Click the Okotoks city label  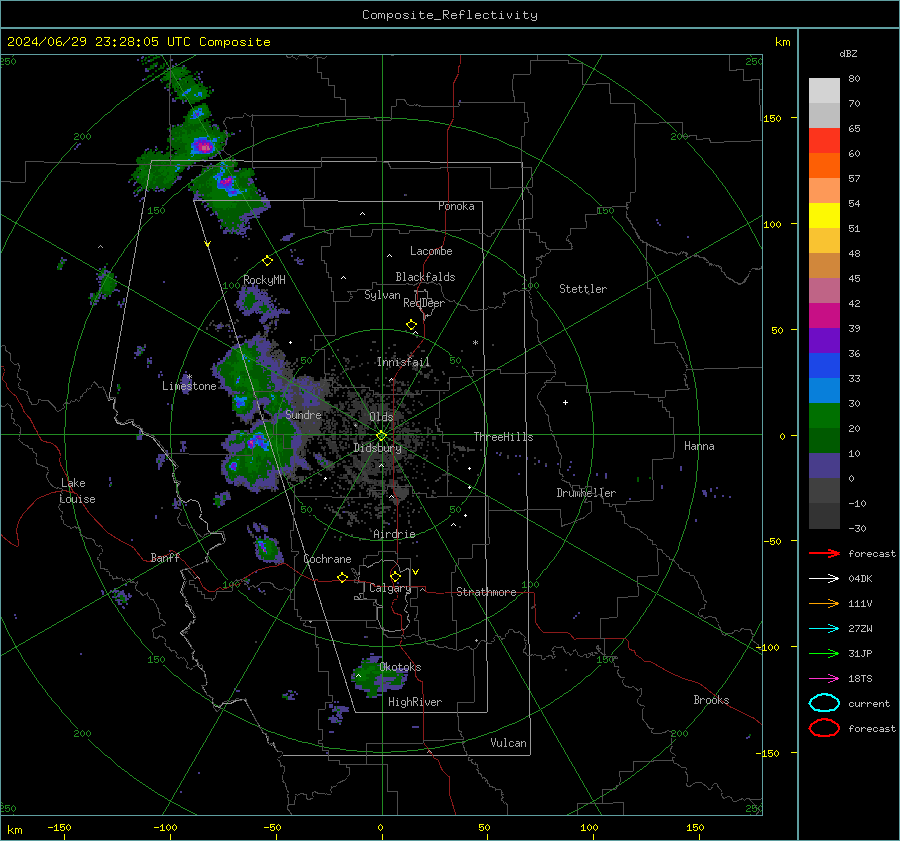point(400,667)
